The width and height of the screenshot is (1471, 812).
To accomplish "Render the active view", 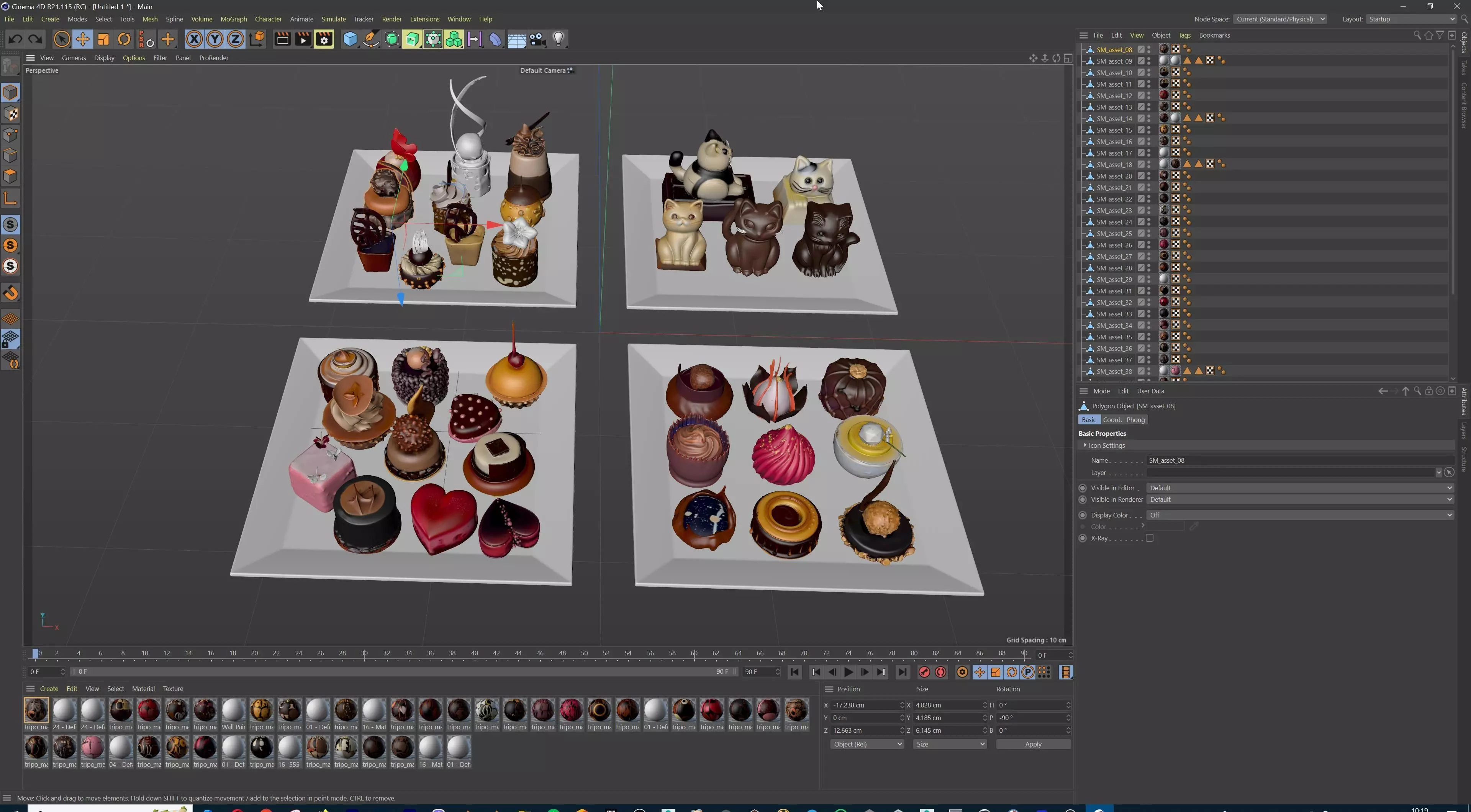I will (282, 39).
